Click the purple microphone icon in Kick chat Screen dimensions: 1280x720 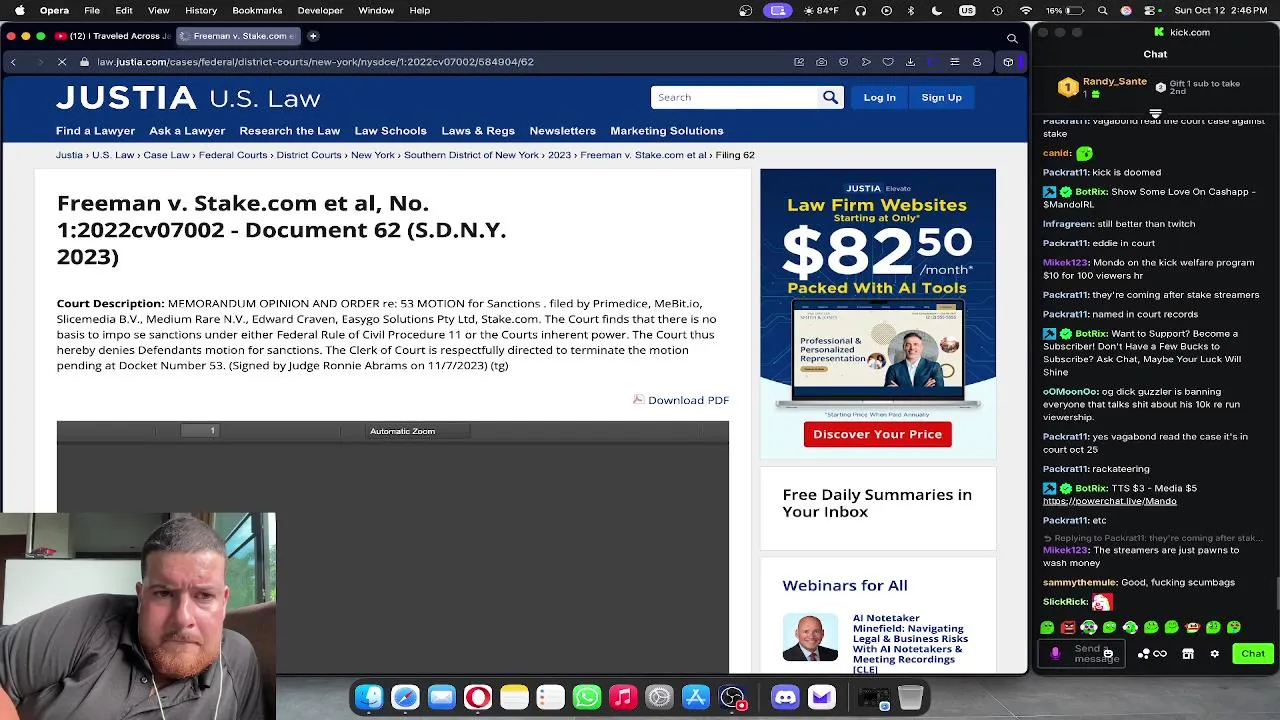(1055, 653)
